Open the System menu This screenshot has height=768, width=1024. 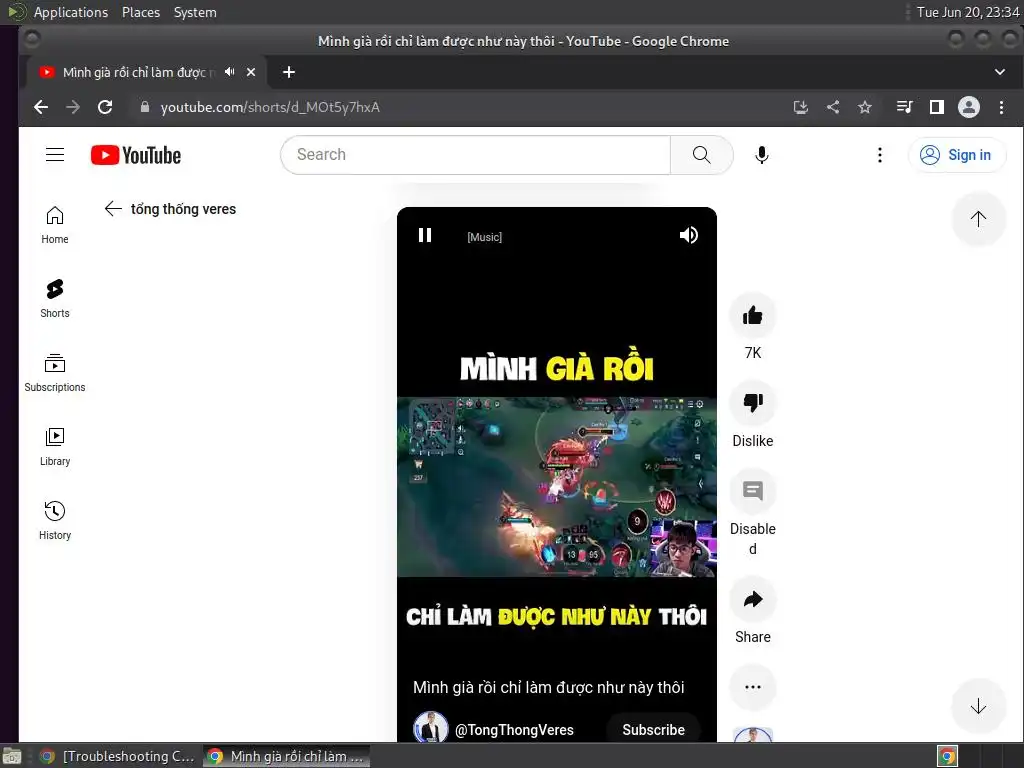pyautogui.click(x=195, y=12)
